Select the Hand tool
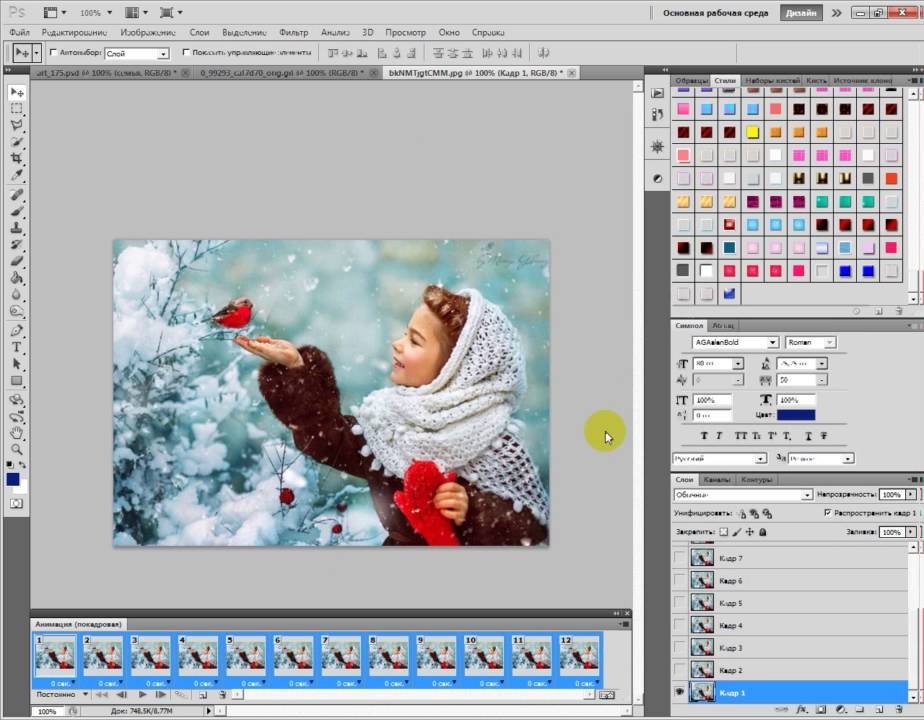 (16, 434)
